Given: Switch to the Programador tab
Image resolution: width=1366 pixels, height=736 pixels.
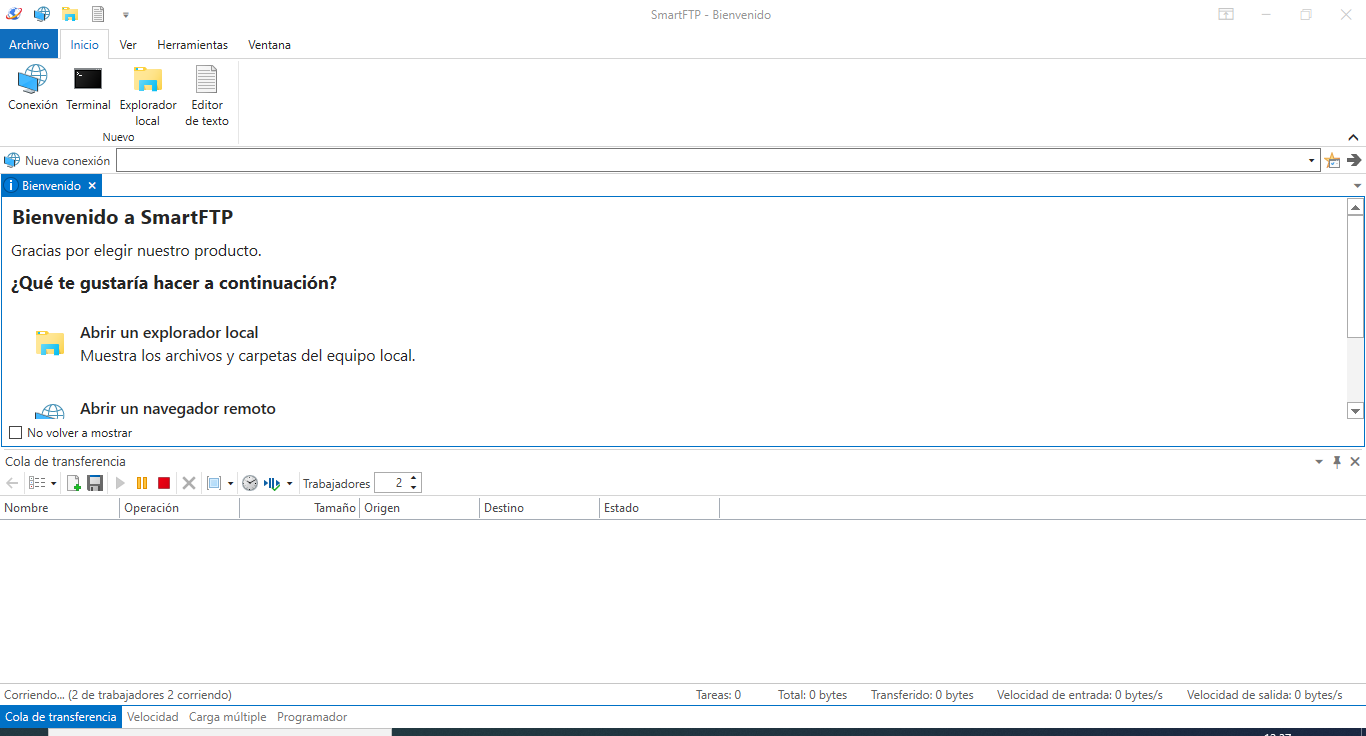Looking at the screenshot, I should [x=312, y=717].
